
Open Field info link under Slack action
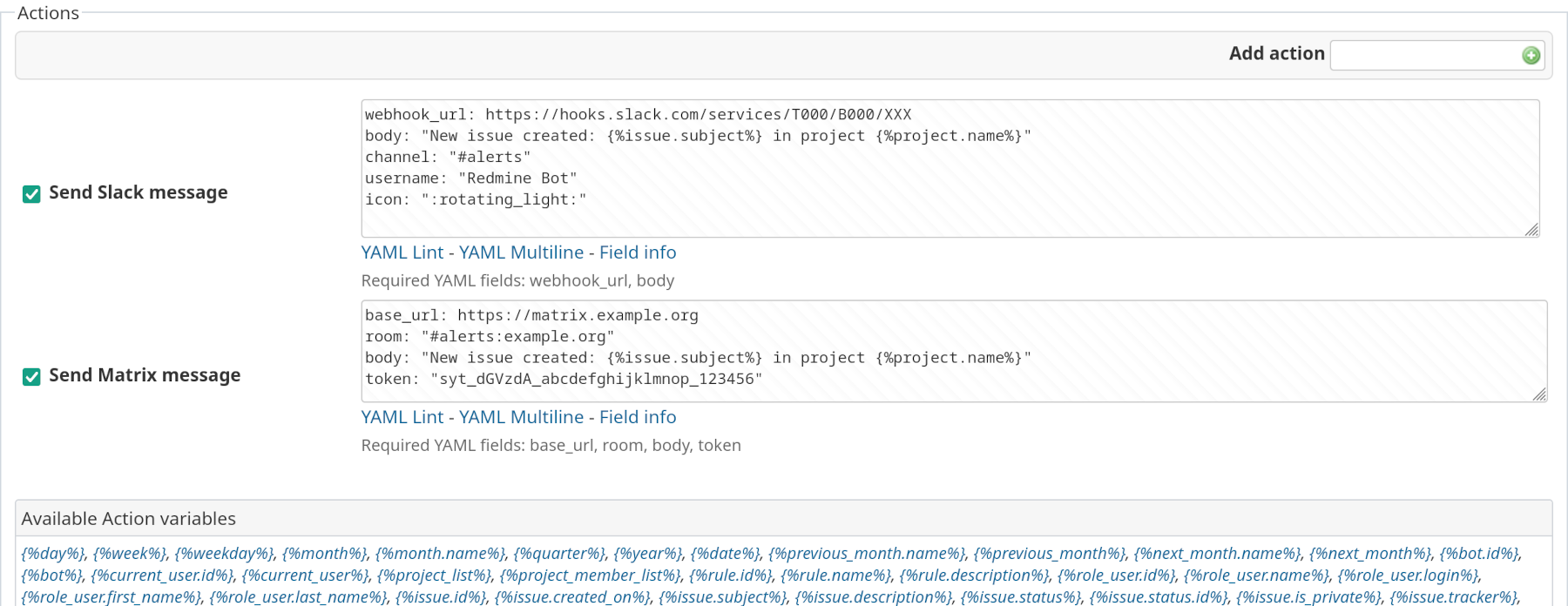coord(638,252)
